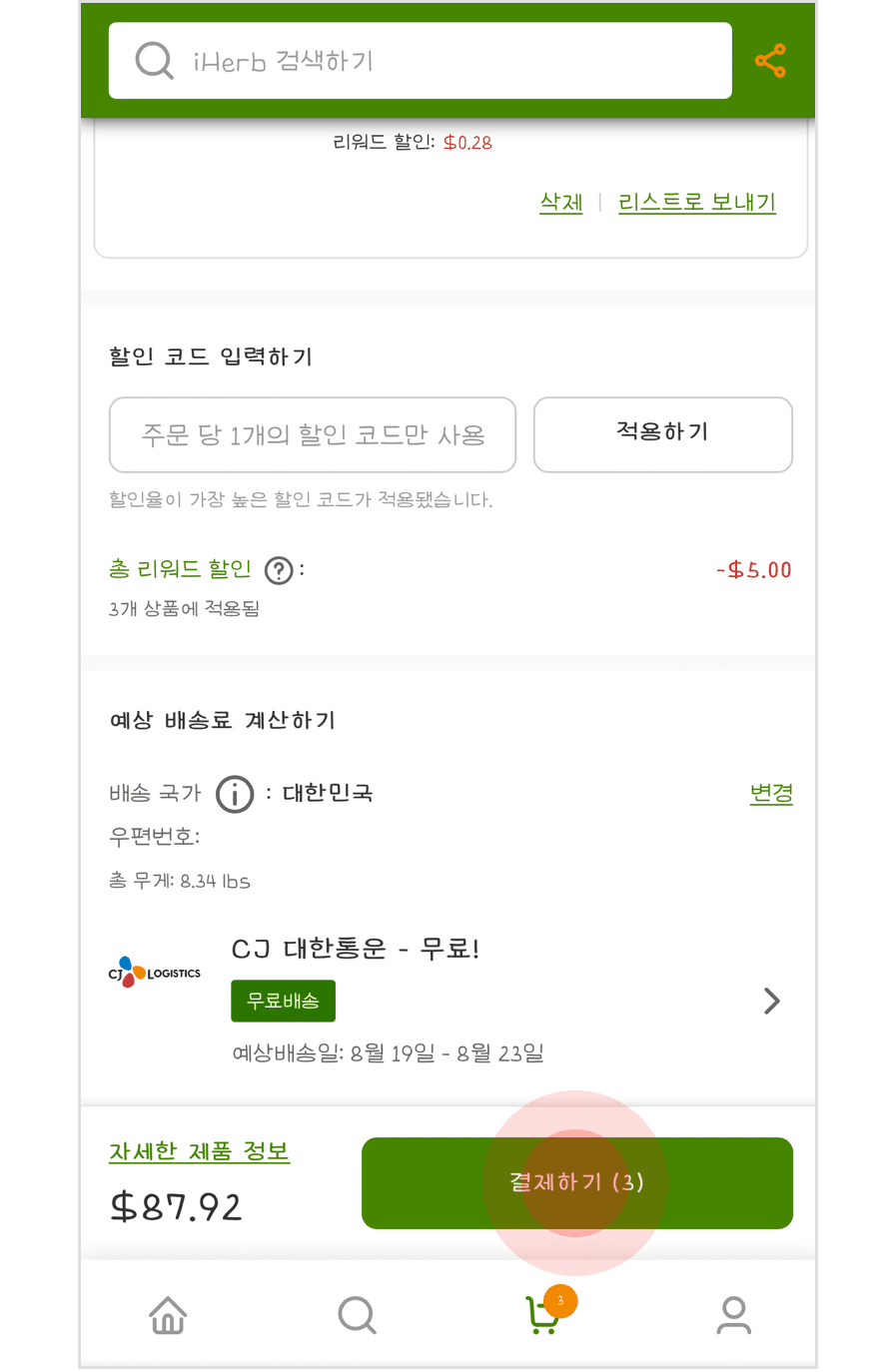This screenshot has height=1372, width=887.
Task: Click the CJ Logistics logo
Action: click(x=154, y=973)
